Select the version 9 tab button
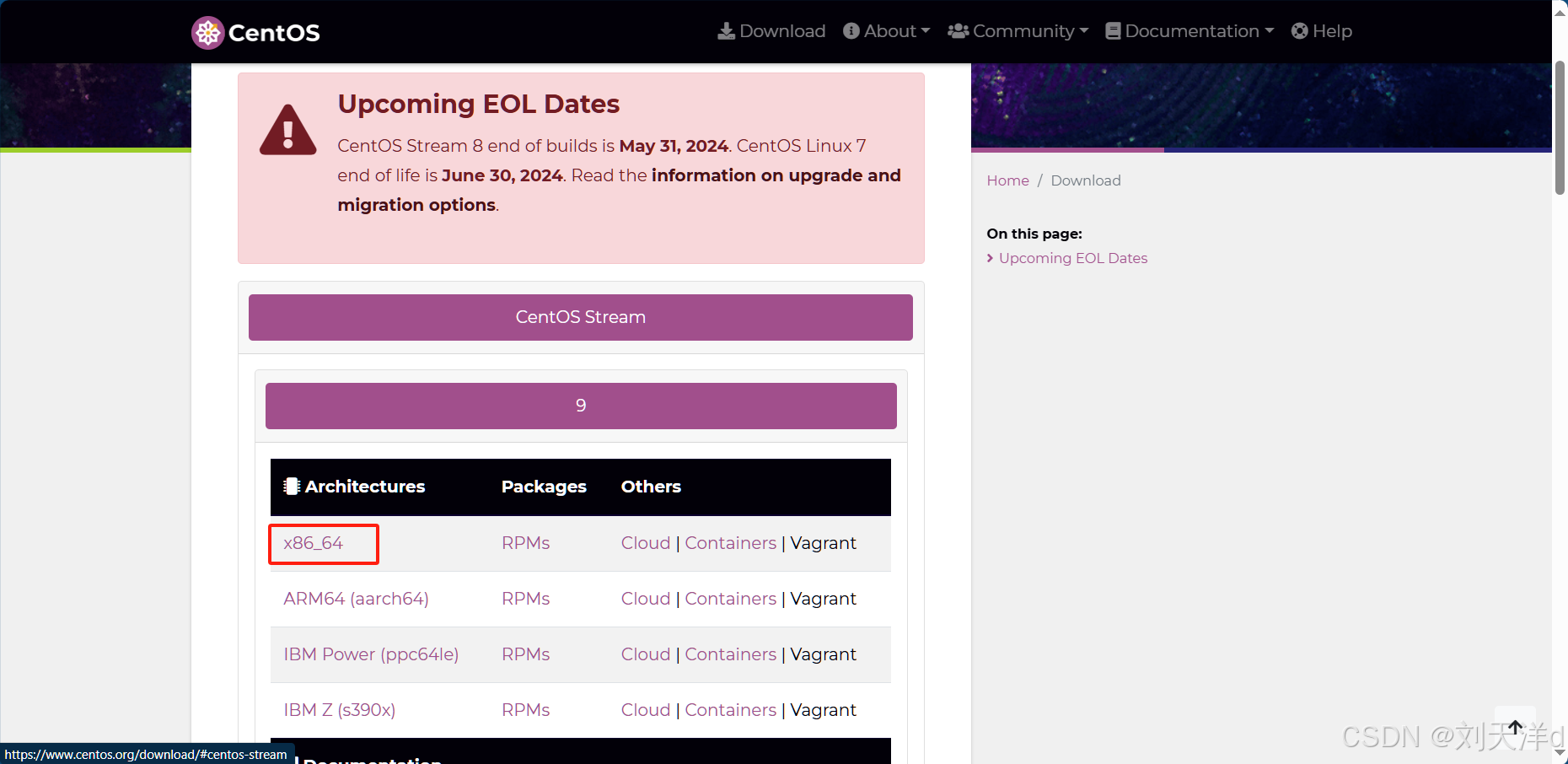Screen dimensions: 1568x764 pyautogui.click(x=580, y=406)
